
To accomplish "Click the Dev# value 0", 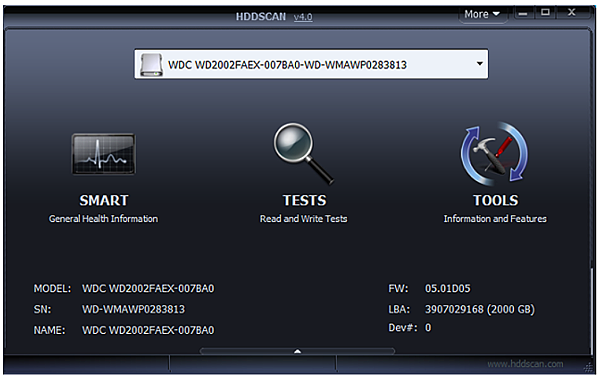I will [428, 328].
